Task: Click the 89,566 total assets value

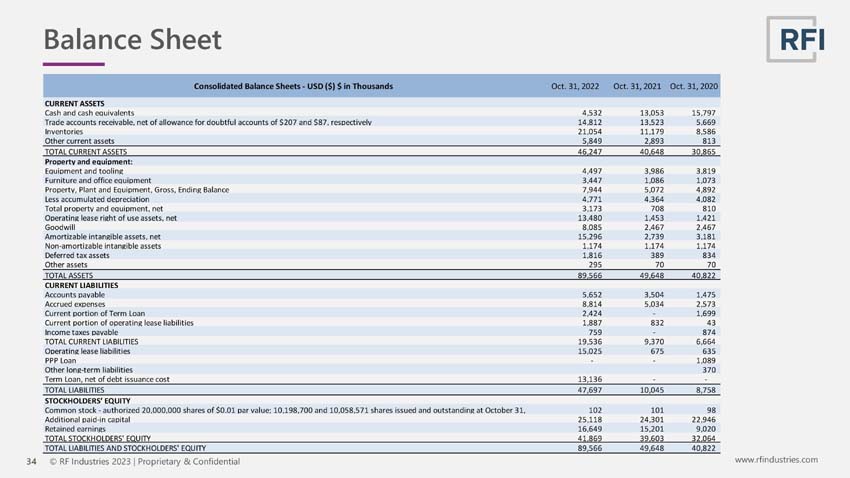Action: [590, 275]
